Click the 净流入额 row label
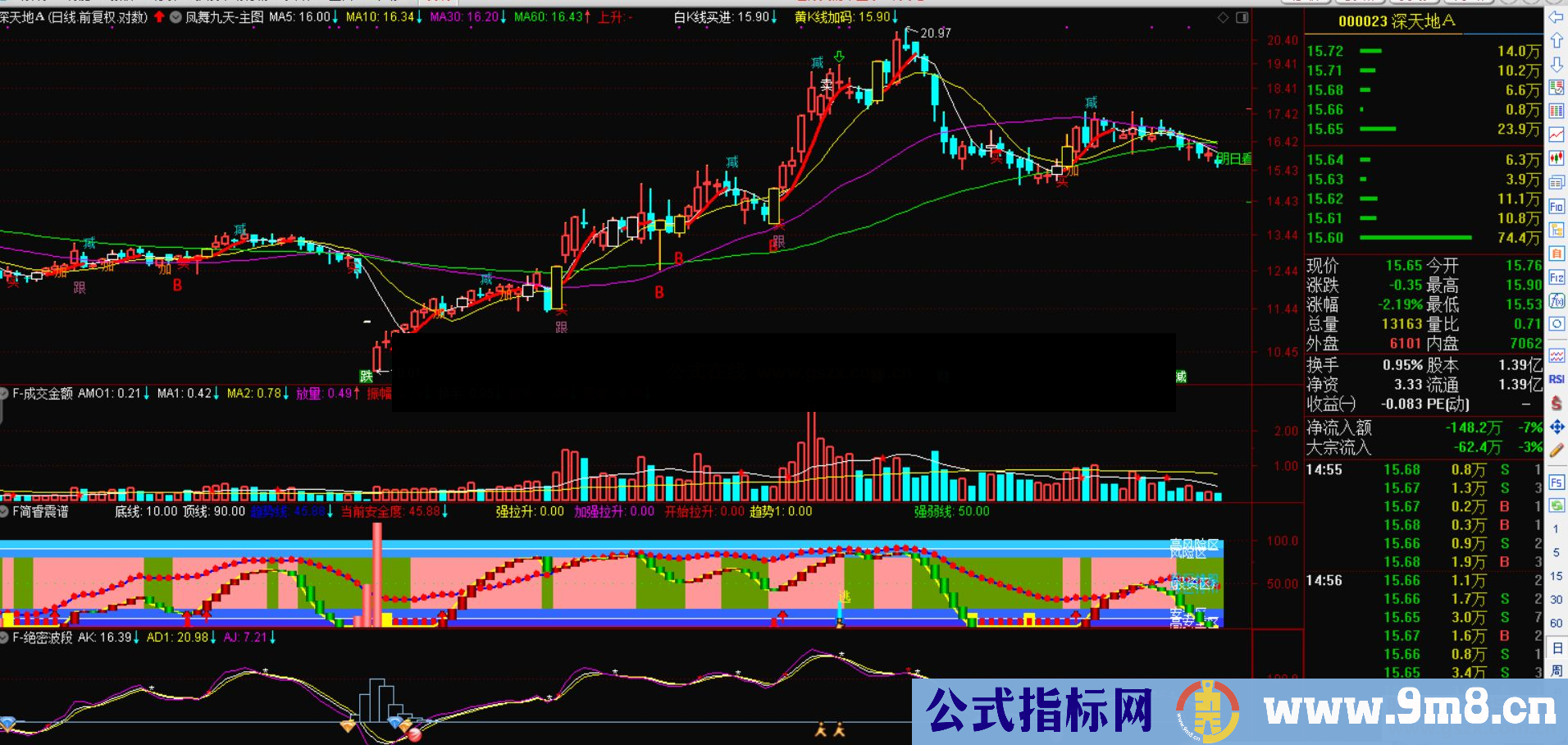Image resolution: width=1568 pixels, height=745 pixels. click(1338, 427)
